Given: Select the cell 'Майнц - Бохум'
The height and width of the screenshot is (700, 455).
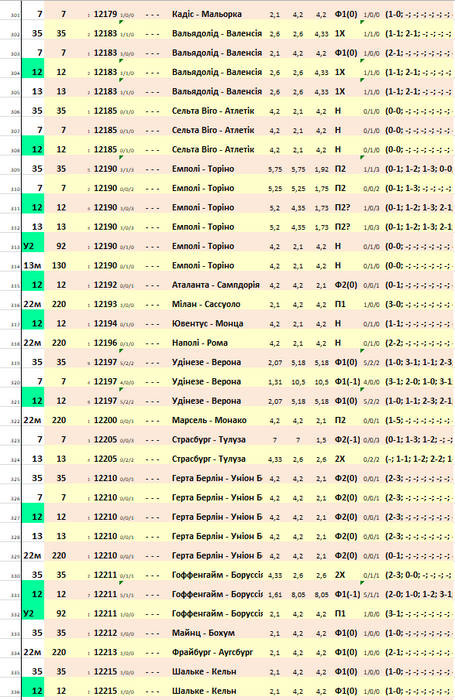Looking at the screenshot, I should (x=203, y=633).
